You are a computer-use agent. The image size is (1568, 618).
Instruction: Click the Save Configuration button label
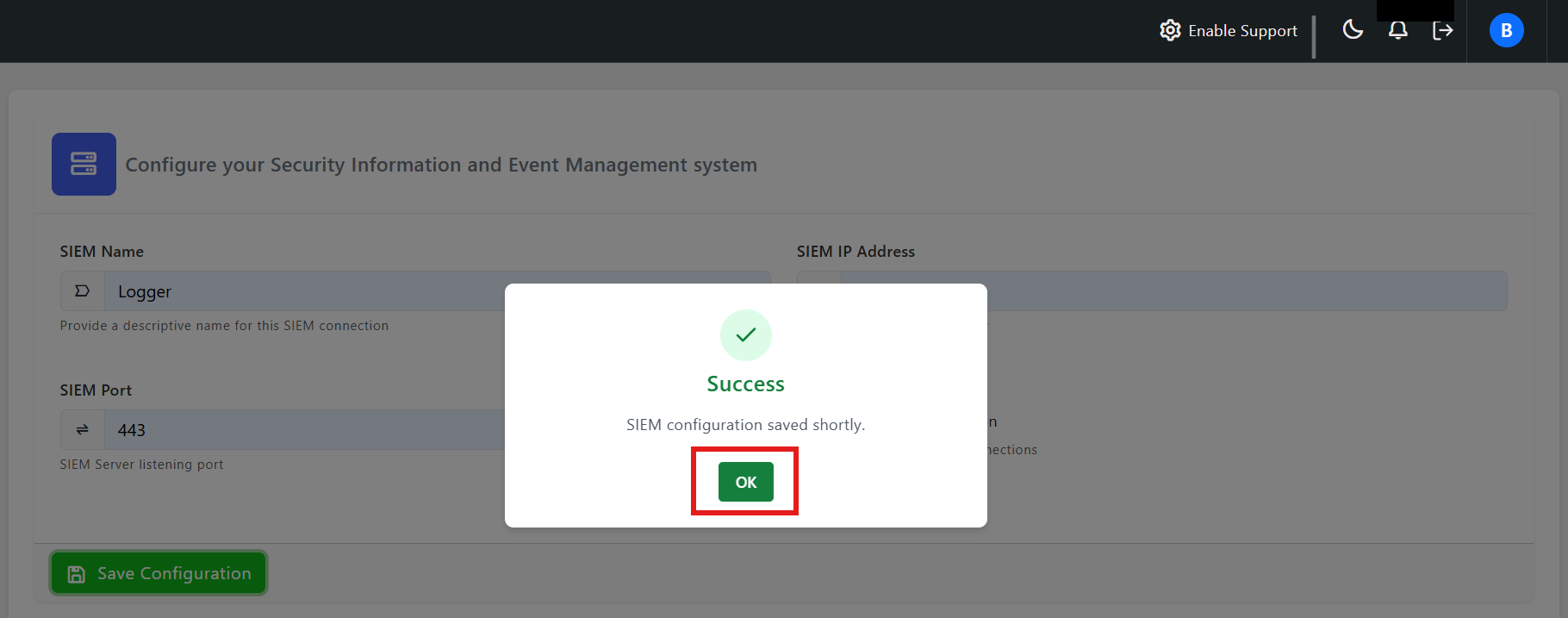174,574
